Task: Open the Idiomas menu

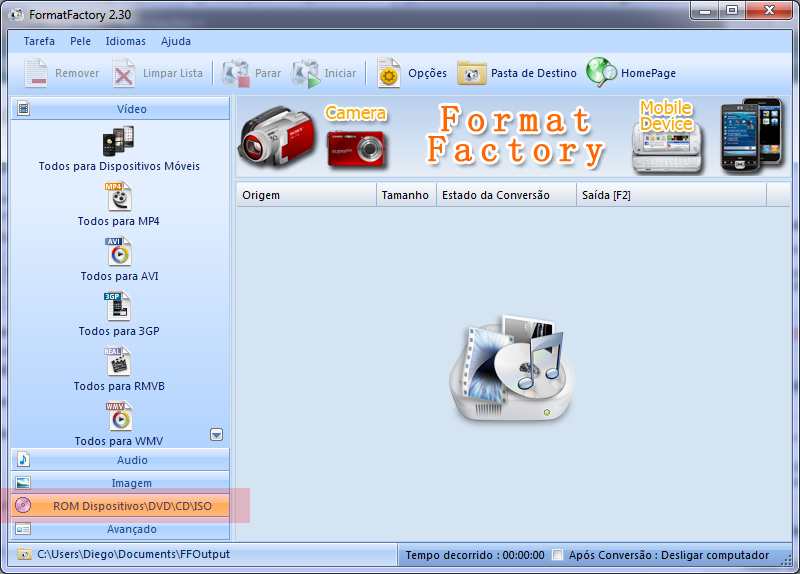Action: click(x=125, y=41)
